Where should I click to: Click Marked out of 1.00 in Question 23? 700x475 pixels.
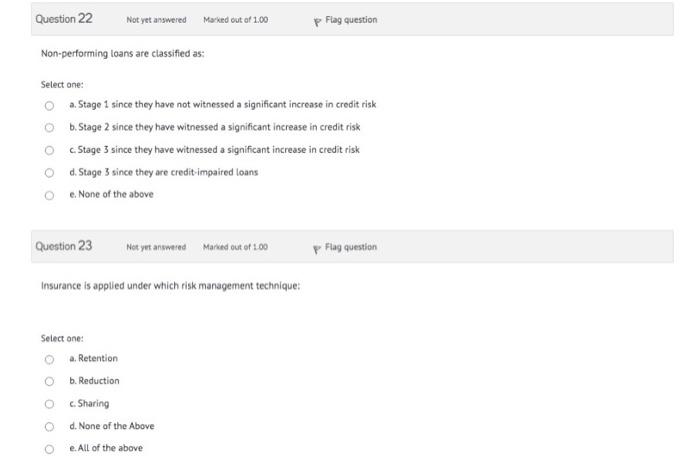[235, 247]
